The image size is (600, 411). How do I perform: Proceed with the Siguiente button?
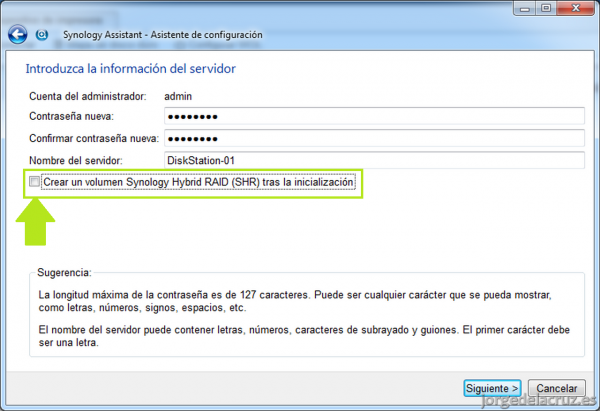coord(492,388)
